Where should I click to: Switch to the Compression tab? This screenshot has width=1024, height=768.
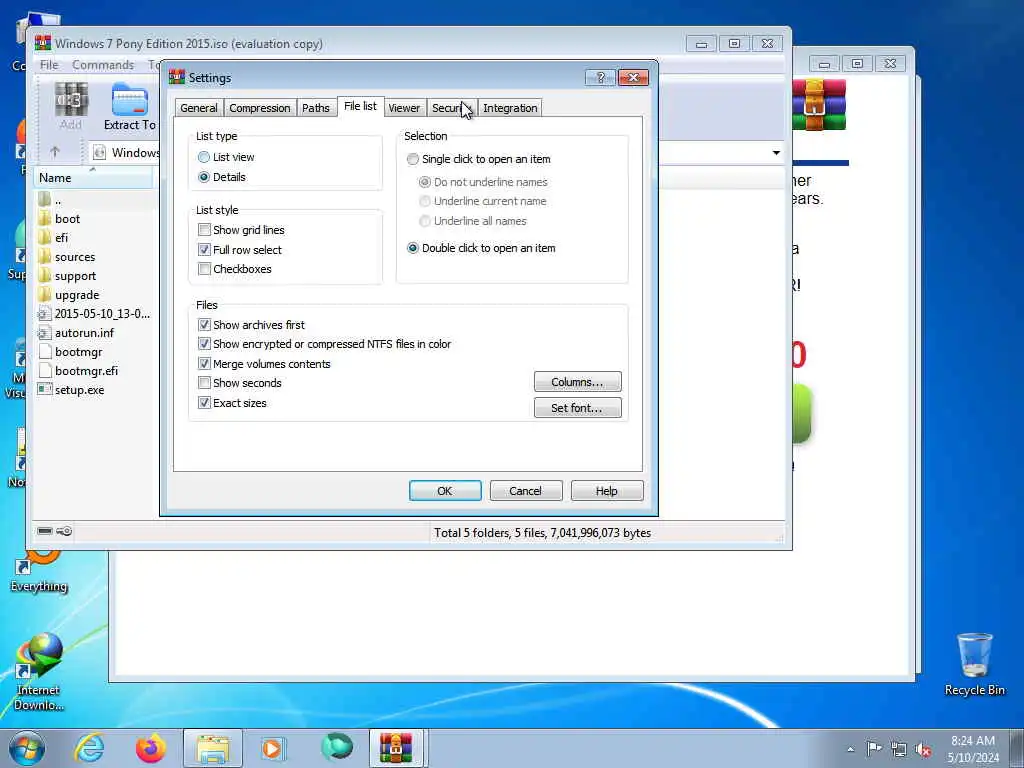[x=259, y=108]
